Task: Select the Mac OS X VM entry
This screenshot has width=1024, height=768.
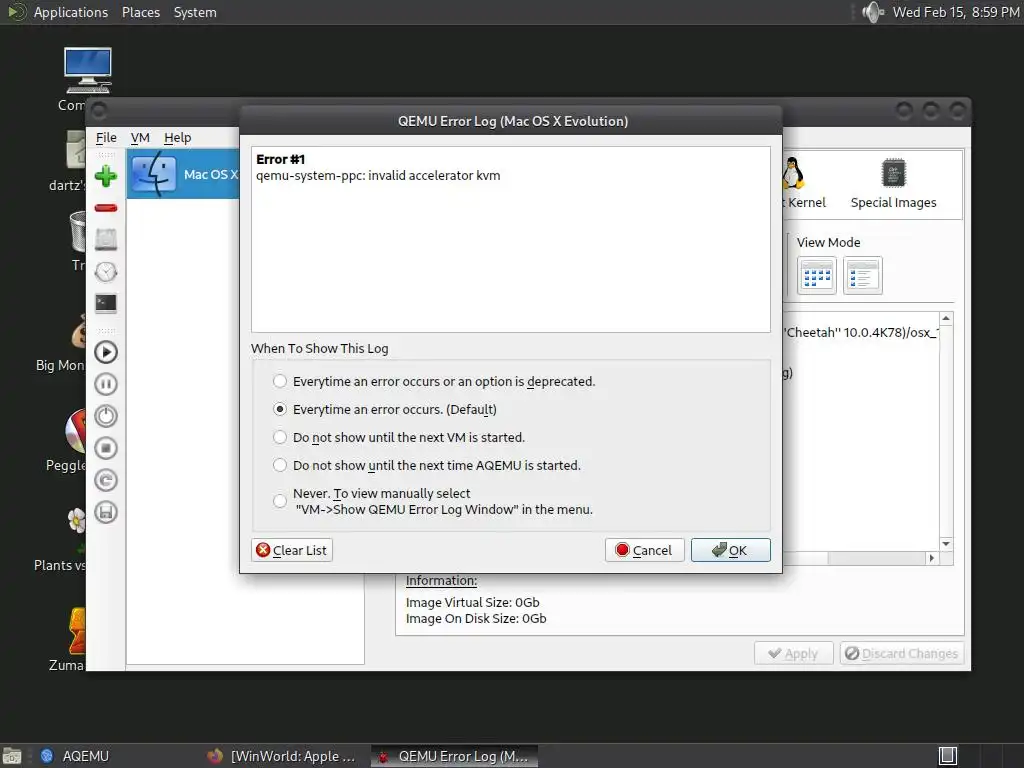Action: [184, 174]
